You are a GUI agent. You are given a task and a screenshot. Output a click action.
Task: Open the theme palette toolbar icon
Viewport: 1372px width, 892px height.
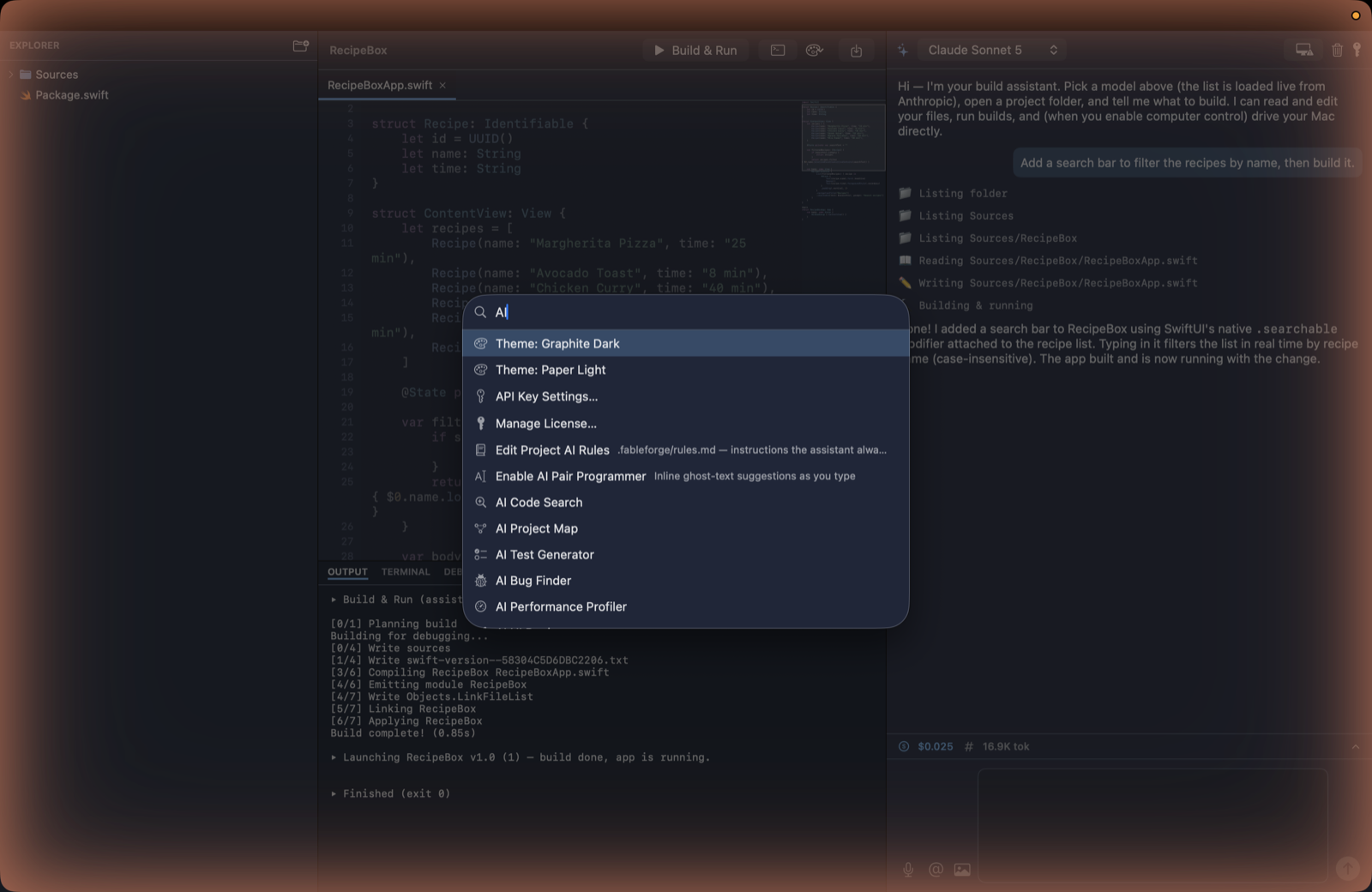[x=815, y=51]
